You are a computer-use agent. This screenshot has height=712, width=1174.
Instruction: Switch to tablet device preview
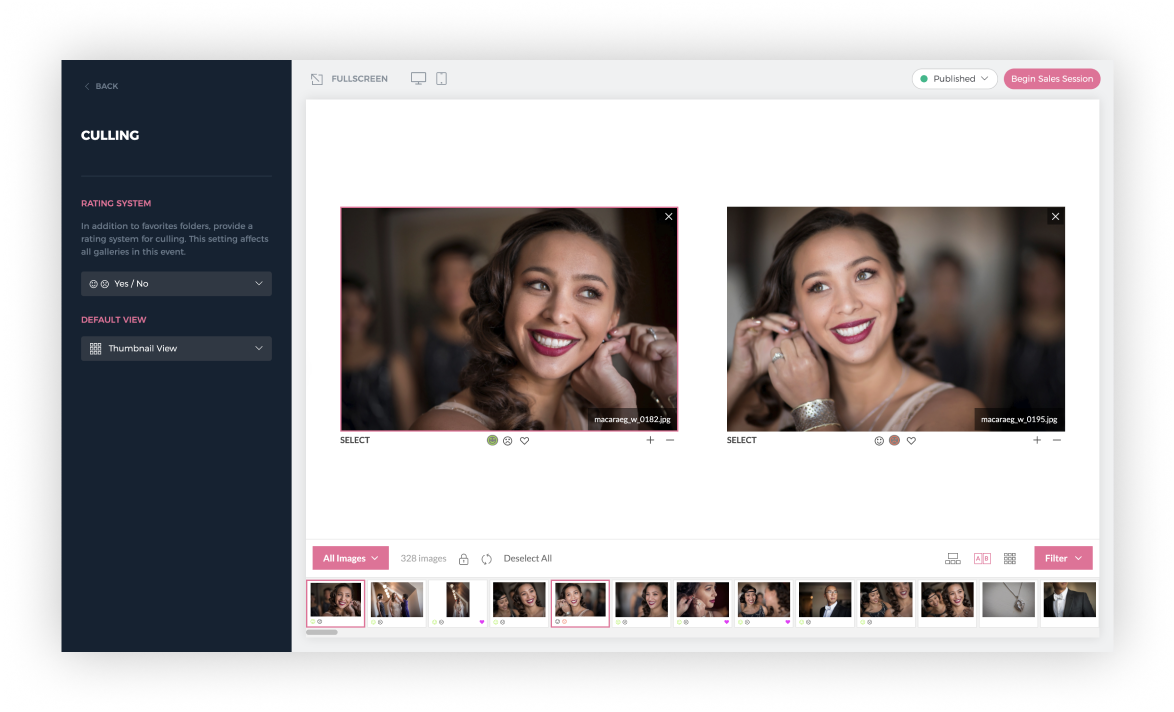click(442, 79)
